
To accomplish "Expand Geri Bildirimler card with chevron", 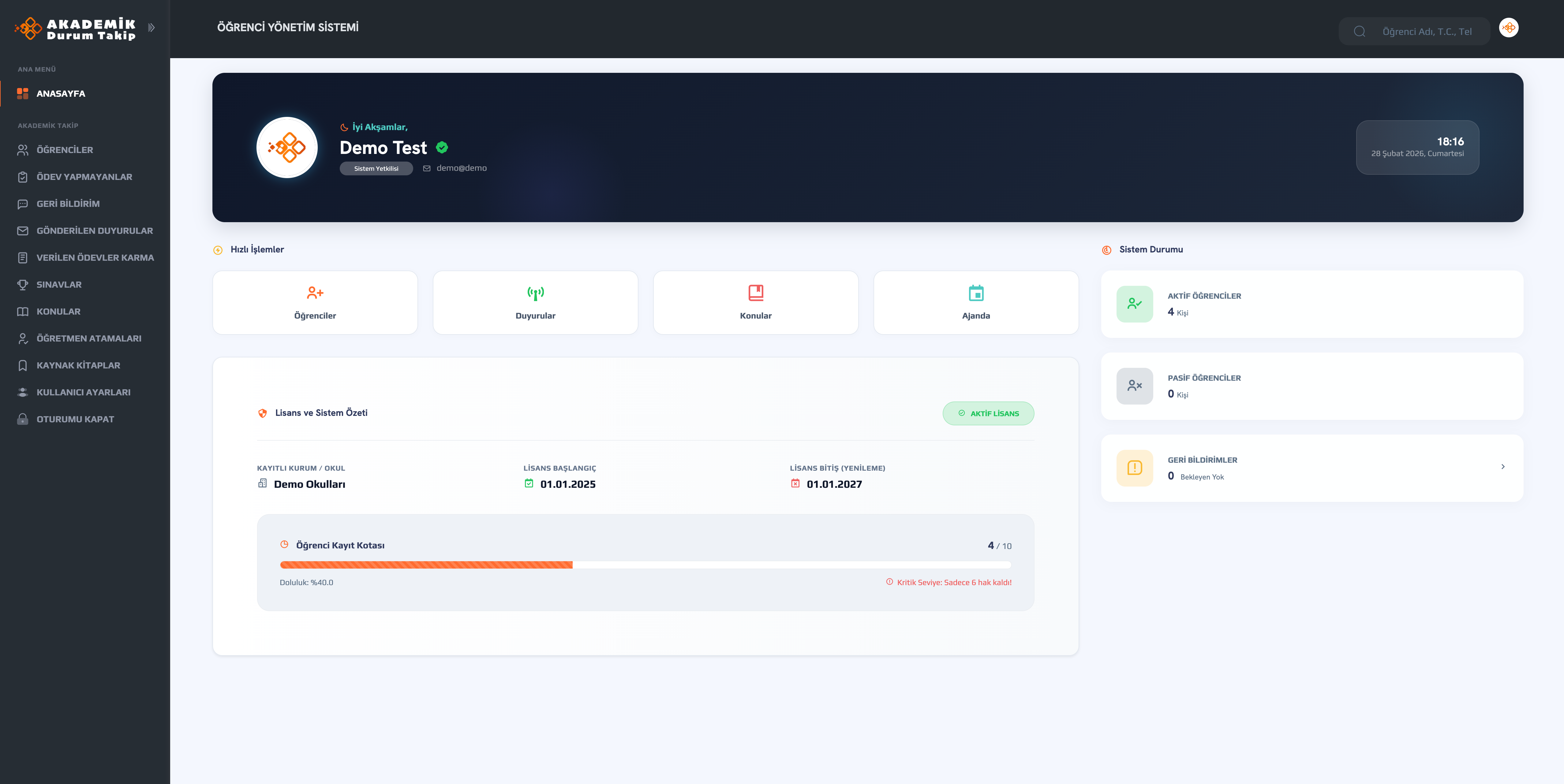I will (x=1503, y=467).
